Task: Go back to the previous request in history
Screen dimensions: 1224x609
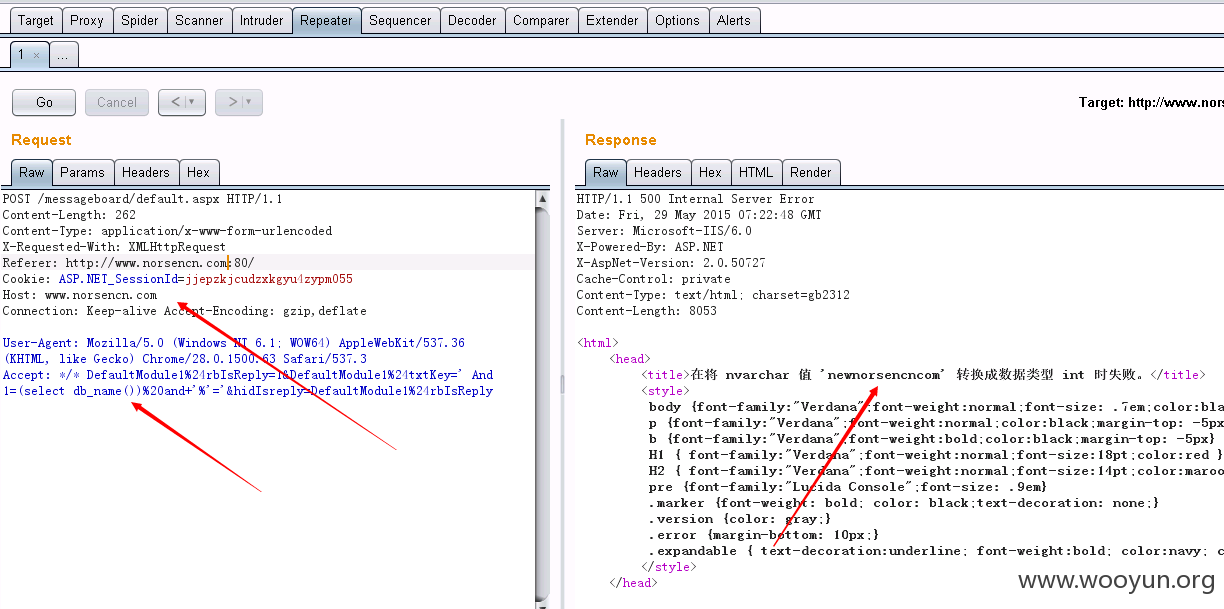Action: [x=175, y=102]
